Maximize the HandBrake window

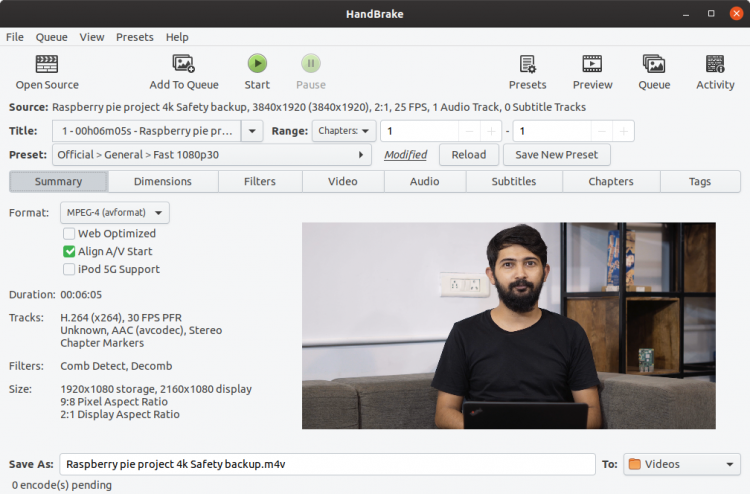pos(711,14)
